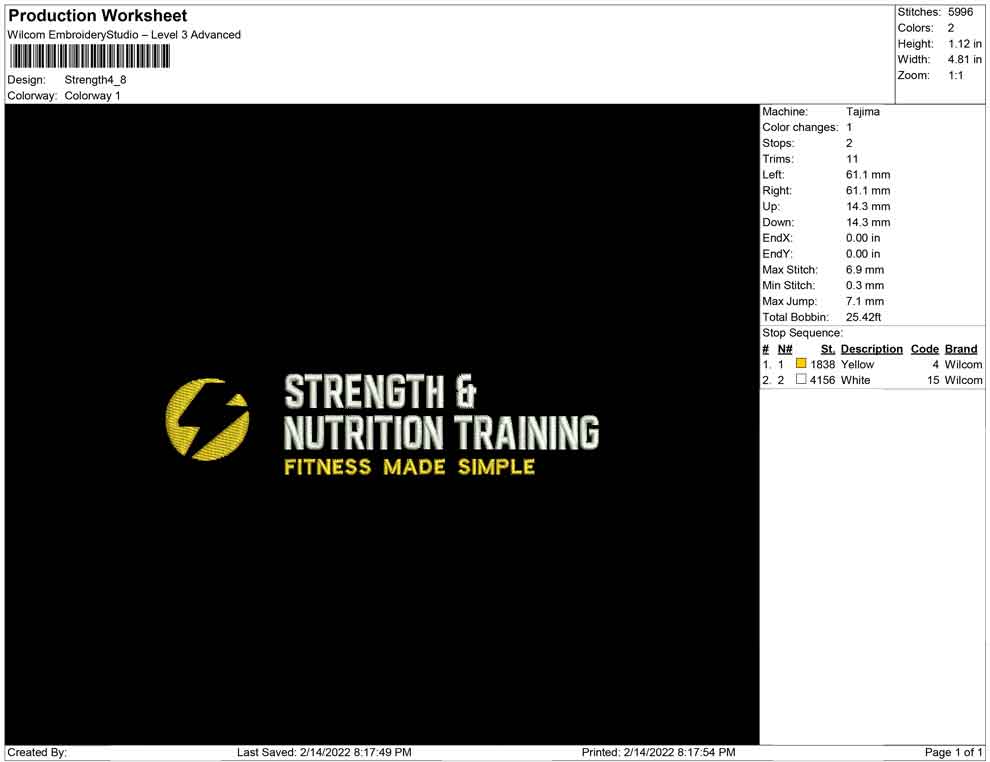Click the Production Worksheet title
Viewport: 990px width, 762px height.
pos(97,15)
